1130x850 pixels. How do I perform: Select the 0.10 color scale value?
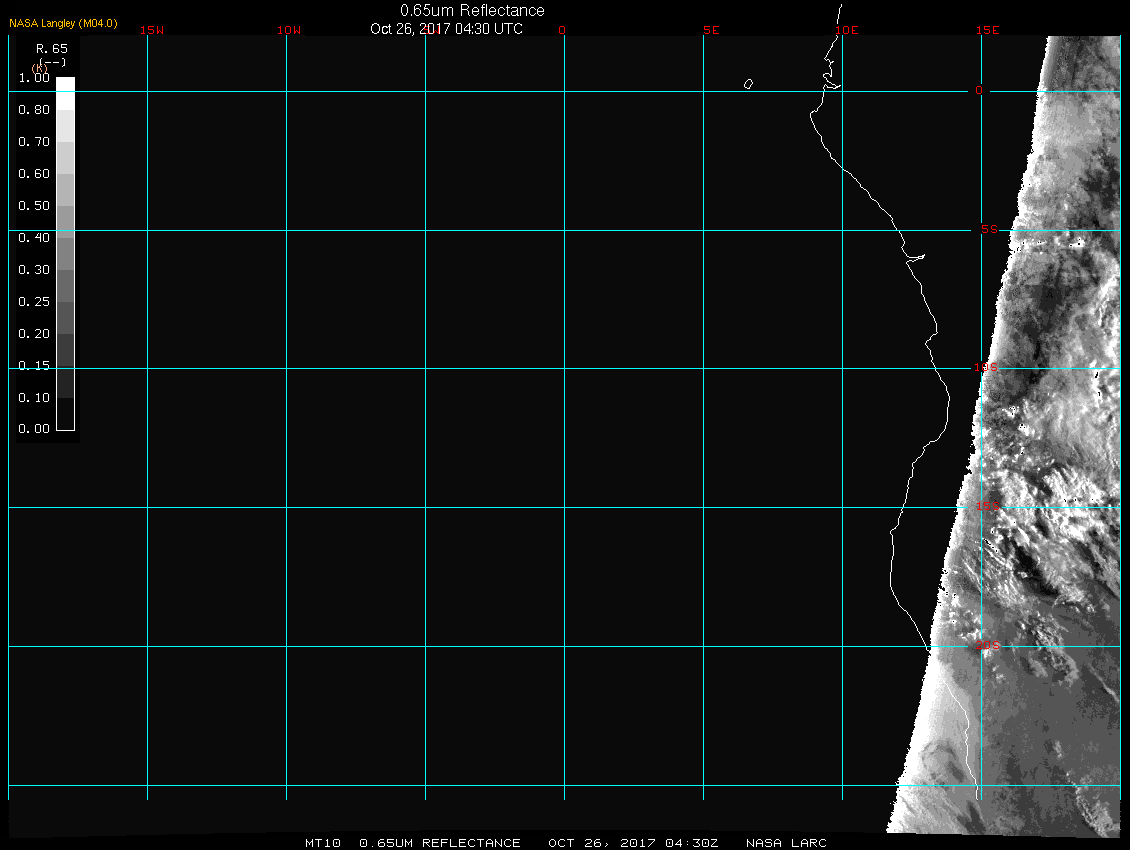coord(34,397)
